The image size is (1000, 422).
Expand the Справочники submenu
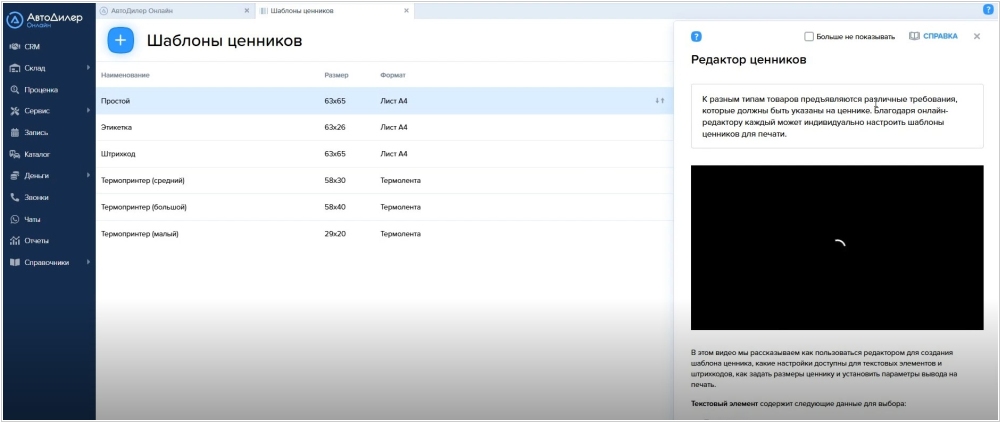pyautogui.click(x=88, y=262)
